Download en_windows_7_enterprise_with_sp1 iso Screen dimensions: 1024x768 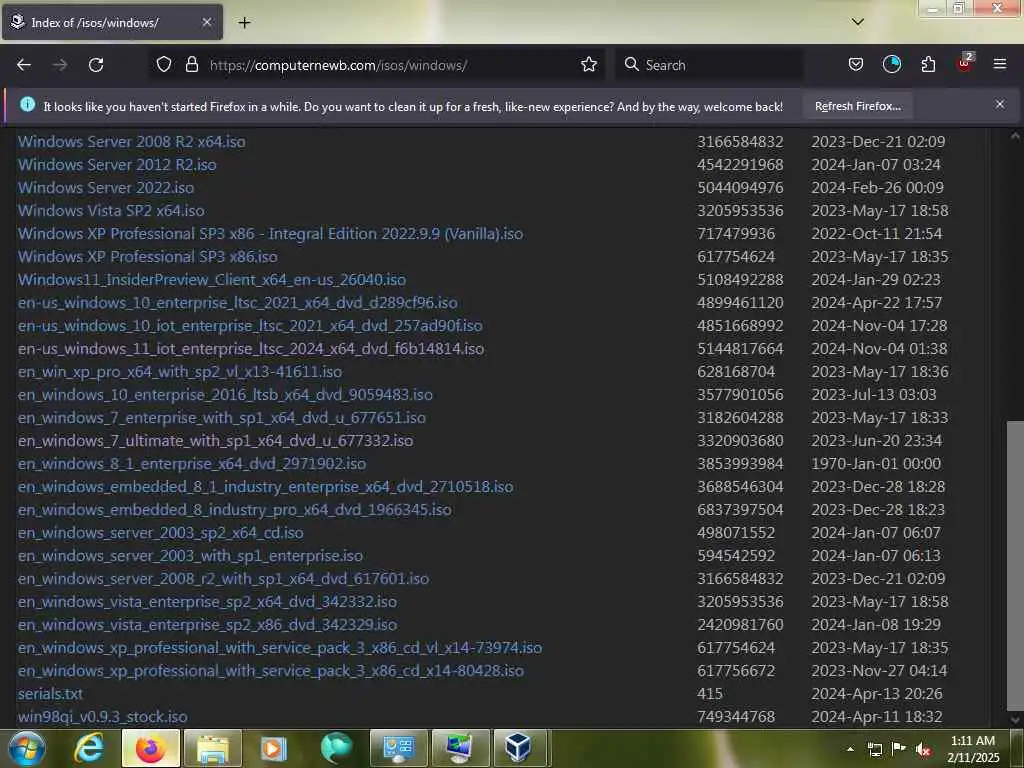[x=222, y=417]
